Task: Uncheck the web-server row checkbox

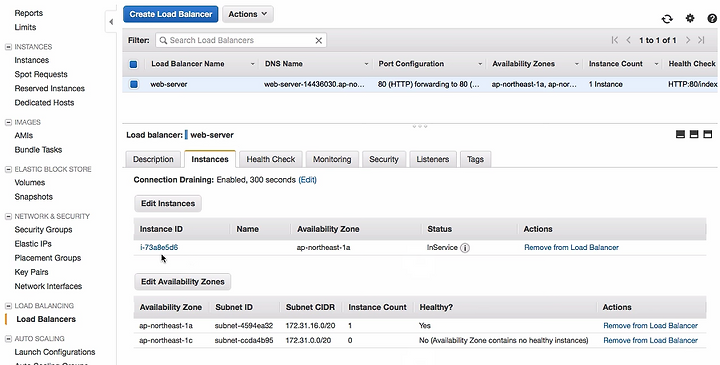Action: point(134,84)
